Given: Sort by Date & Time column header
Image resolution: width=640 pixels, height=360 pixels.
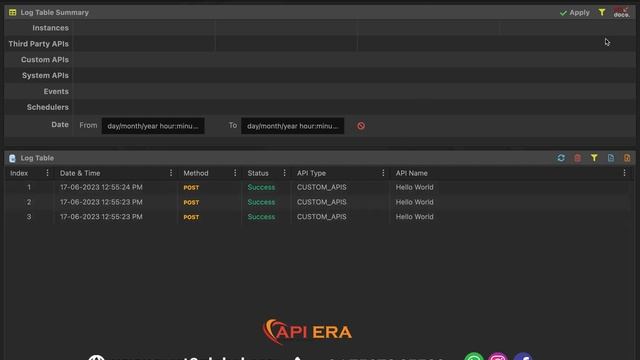Looking at the screenshot, I should (80, 173).
